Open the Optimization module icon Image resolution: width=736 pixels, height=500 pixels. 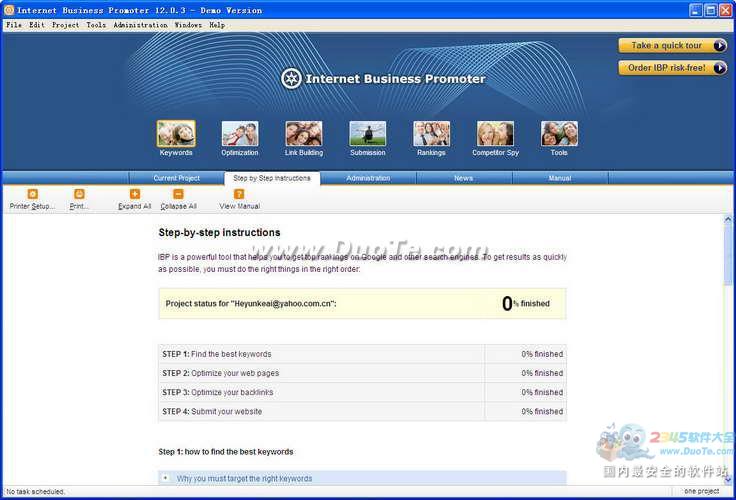tap(240, 133)
